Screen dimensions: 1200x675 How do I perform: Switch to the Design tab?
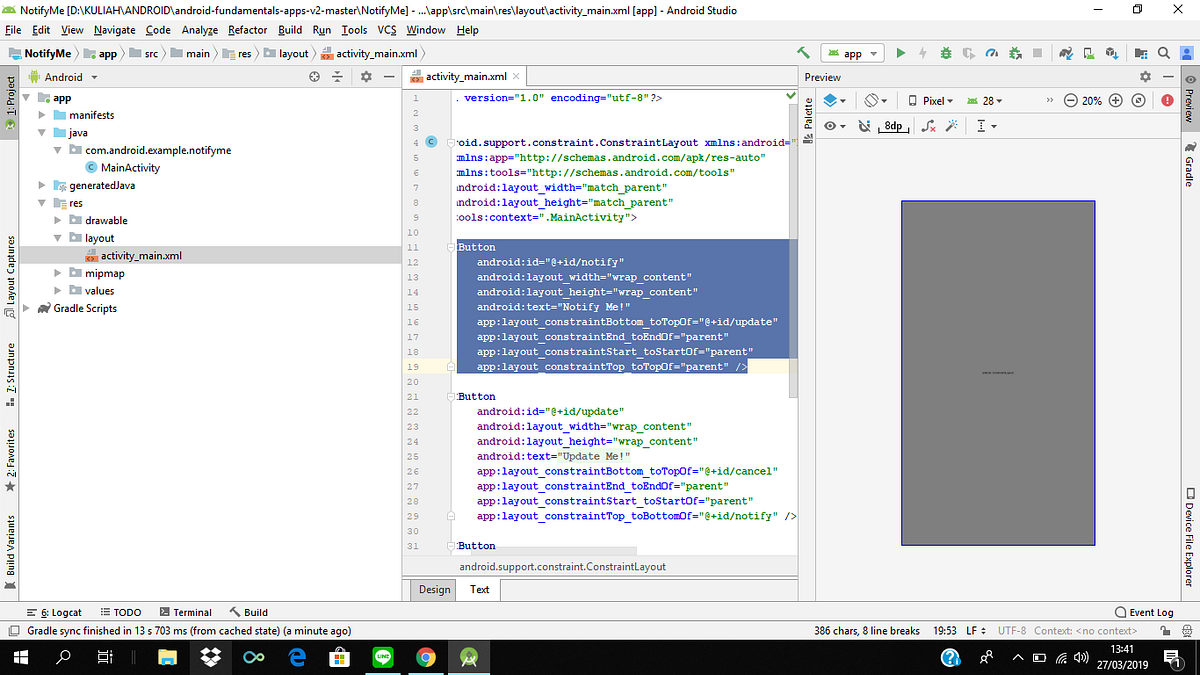coord(434,589)
